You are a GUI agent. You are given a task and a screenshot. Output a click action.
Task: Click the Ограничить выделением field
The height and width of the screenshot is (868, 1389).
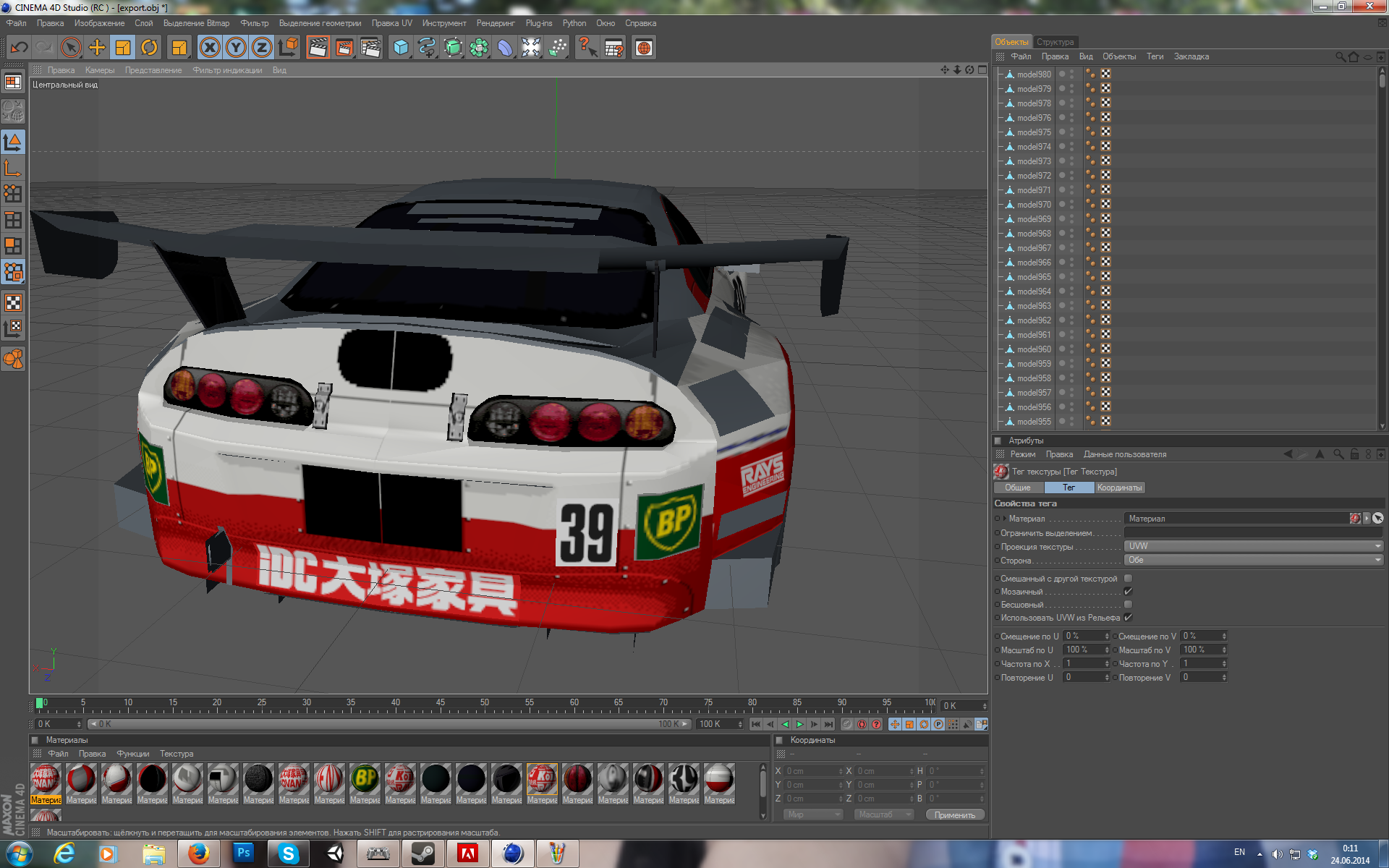point(1254,532)
